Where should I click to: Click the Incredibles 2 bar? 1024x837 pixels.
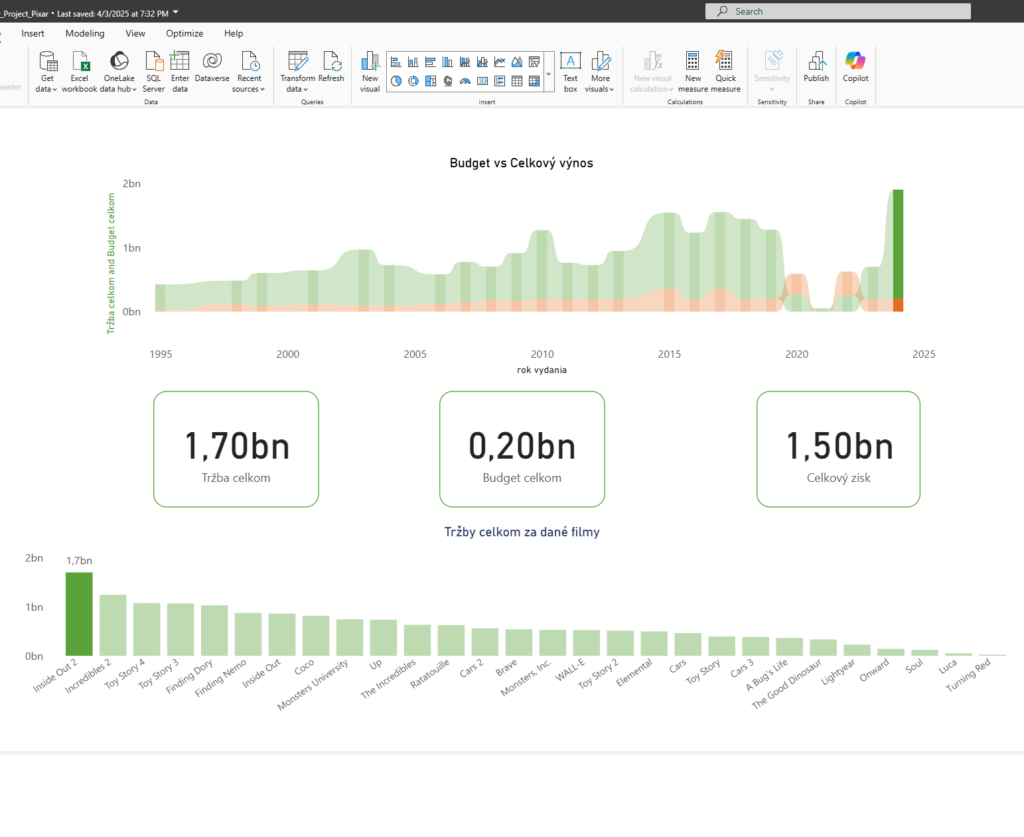click(x=113, y=625)
